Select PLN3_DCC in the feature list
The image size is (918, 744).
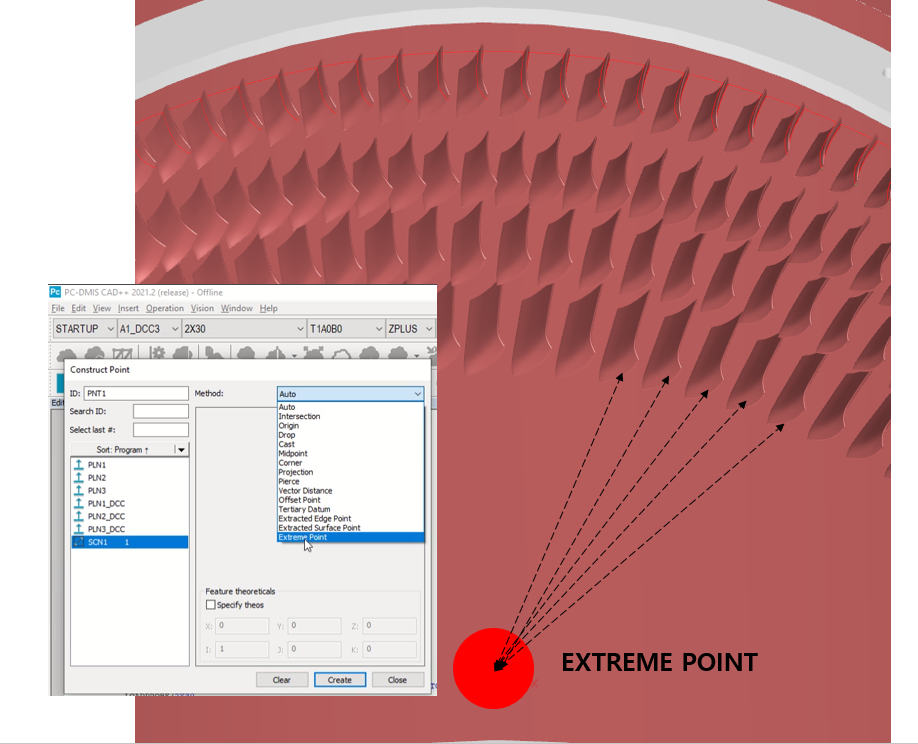[x=129, y=529]
